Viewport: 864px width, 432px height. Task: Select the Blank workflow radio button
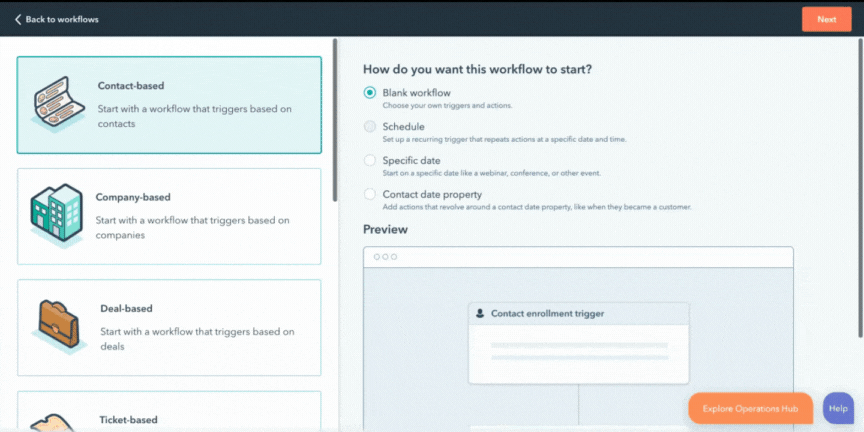[x=370, y=93]
